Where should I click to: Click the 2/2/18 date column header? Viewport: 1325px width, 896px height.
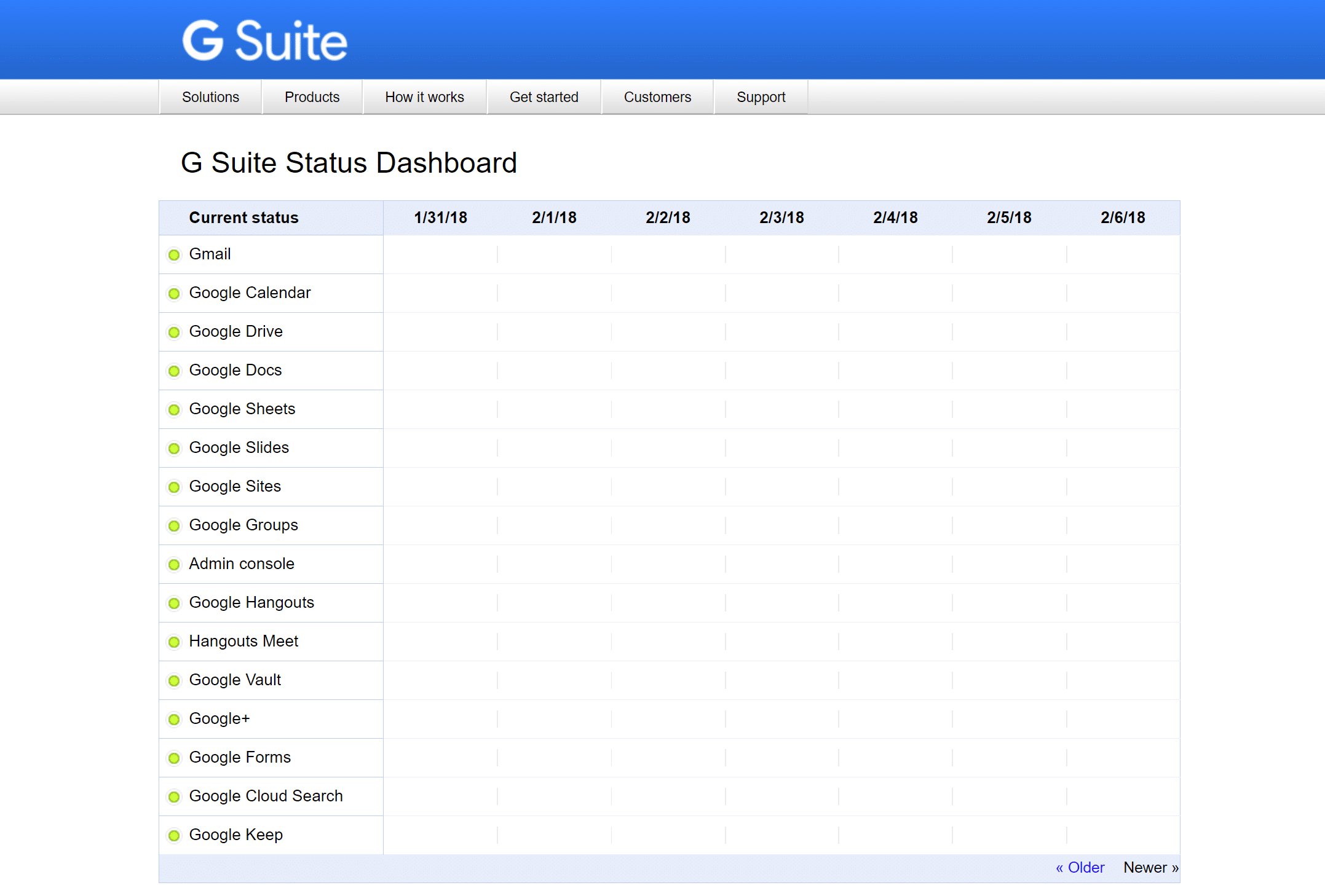[668, 218]
